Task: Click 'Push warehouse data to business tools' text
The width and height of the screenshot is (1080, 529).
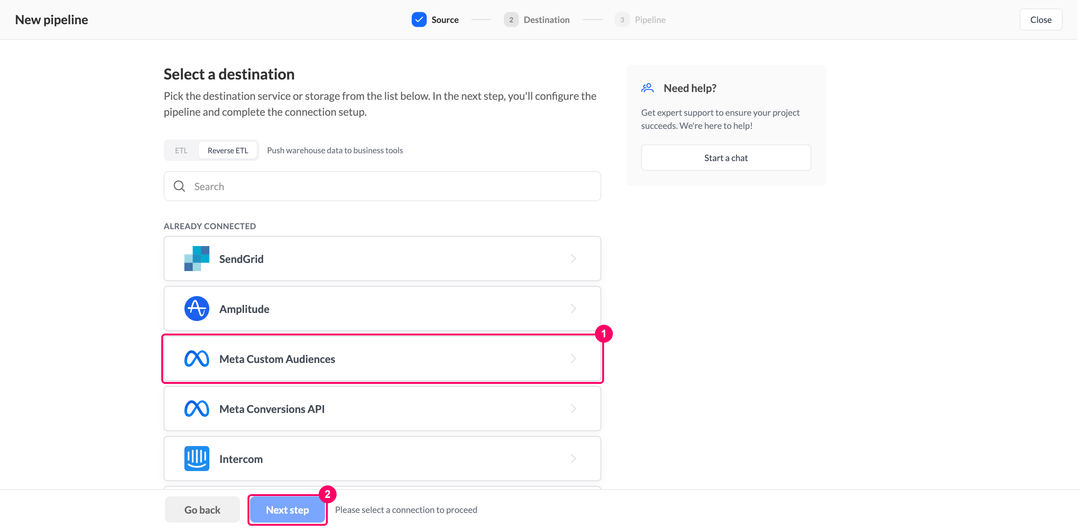Action: pyautogui.click(x=335, y=150)
